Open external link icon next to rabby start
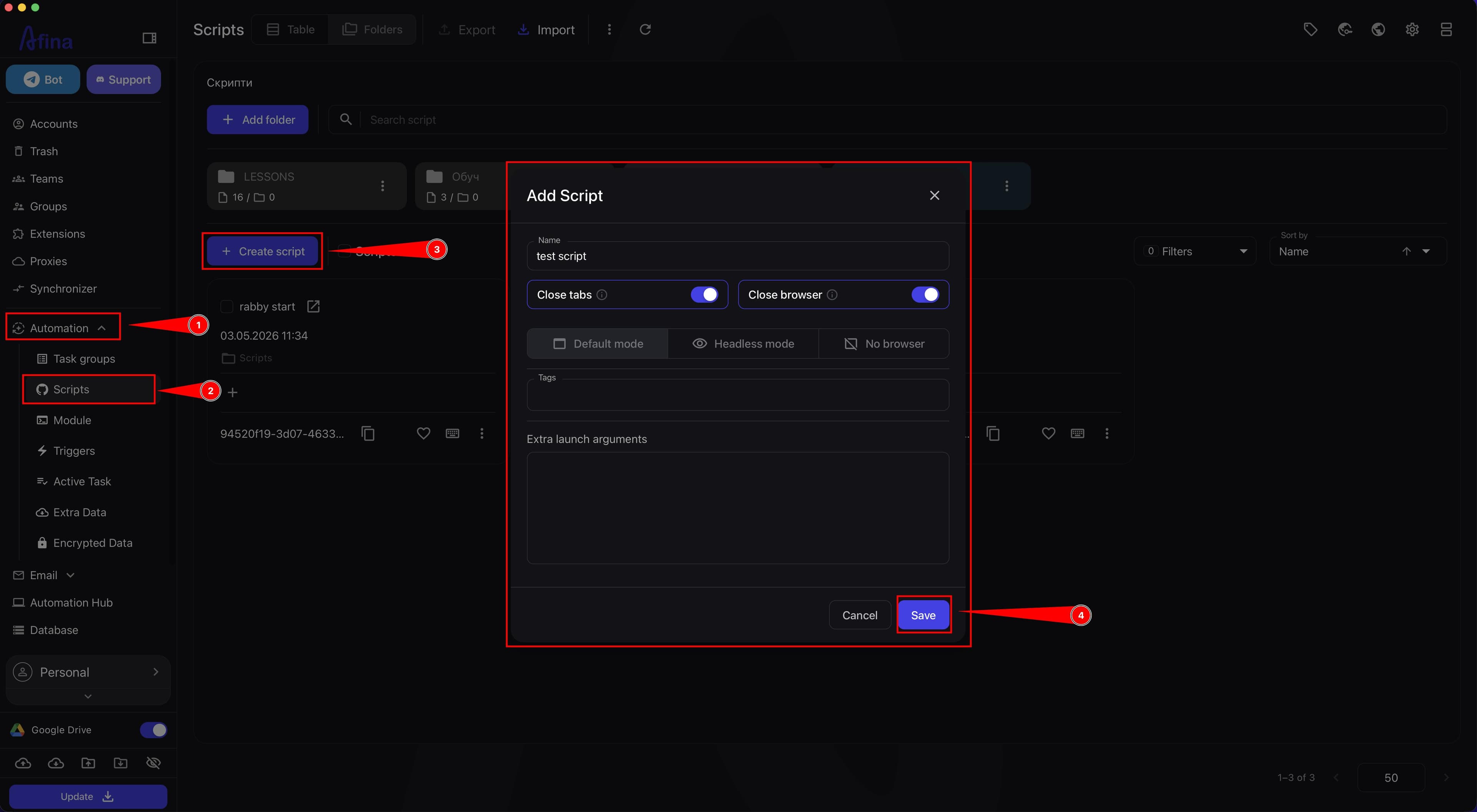1477x812 pixels. click(313, 306)
